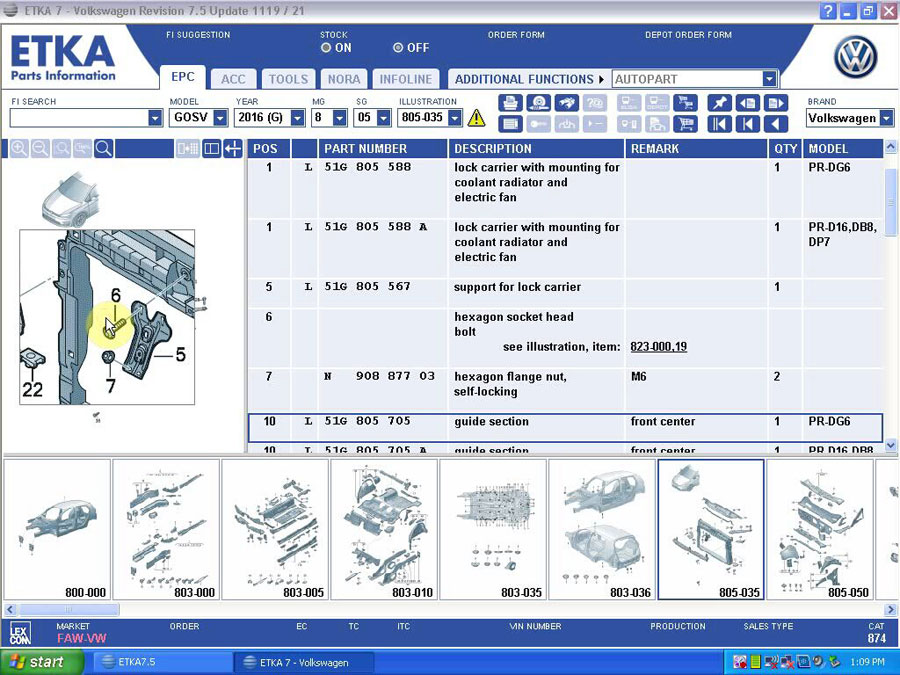Viewport: 900px width, 675px height.
Task: Click the yellow warning triangle icon
Action: pyautogui.click(x=476, y=118)
